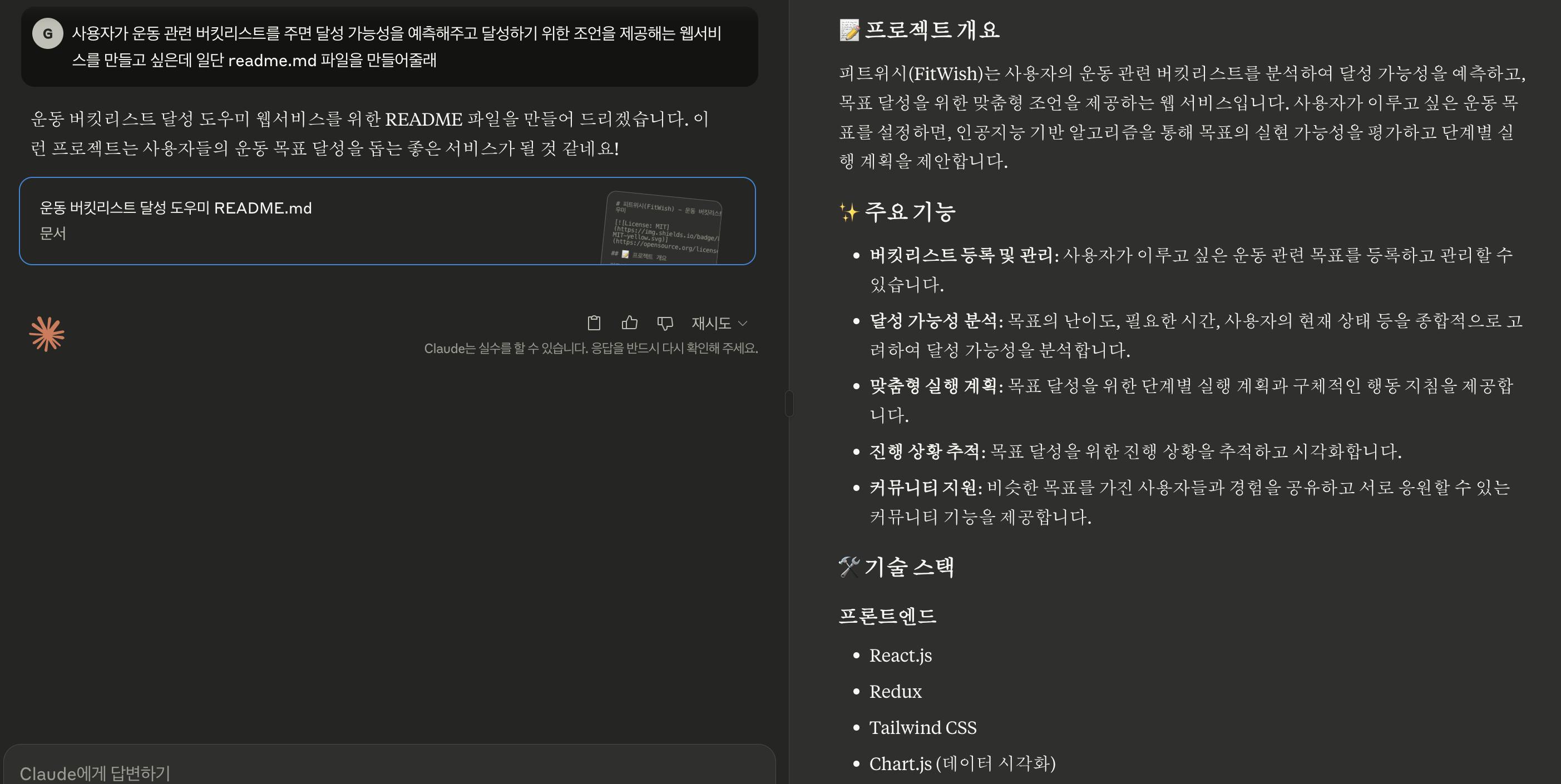Click the memo emoji beside 프로젝트 개요
The width and height of the screenshot is (1561, 784).
coord(849,30)
